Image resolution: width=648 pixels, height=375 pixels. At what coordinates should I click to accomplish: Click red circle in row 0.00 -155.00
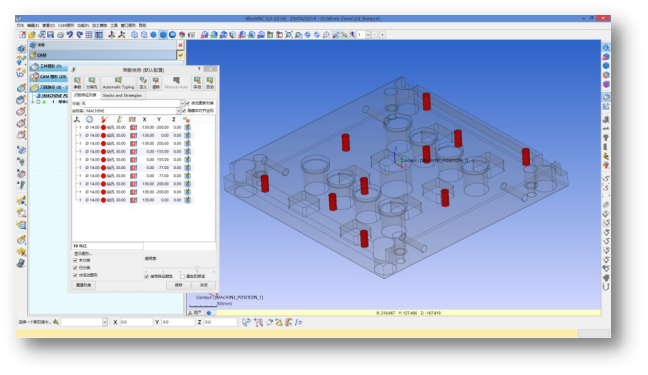click(x=103, y=152)
